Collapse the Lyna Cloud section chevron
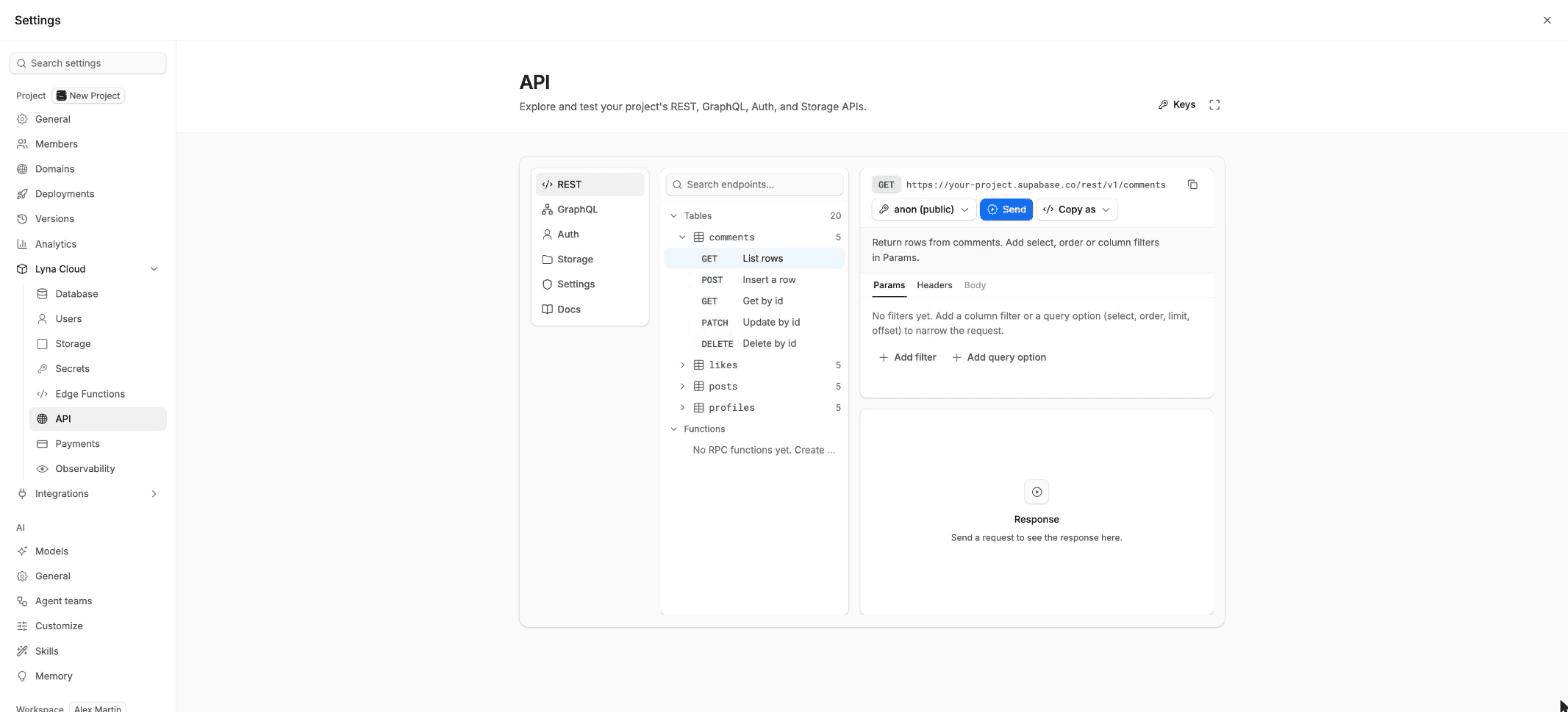Image resolution: width=1568 pixels, height=712 pixels. click(x=154, y=269)
